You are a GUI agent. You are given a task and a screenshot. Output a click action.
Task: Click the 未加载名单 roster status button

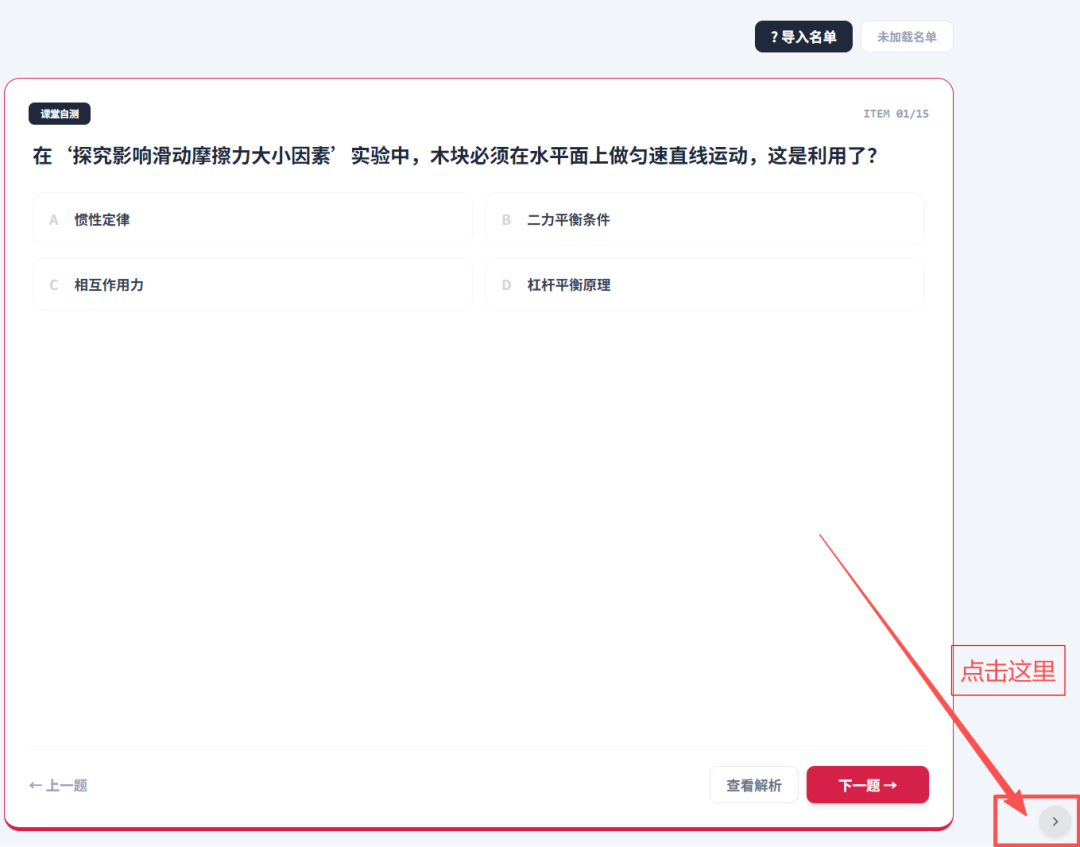click(x=906, y=36)
